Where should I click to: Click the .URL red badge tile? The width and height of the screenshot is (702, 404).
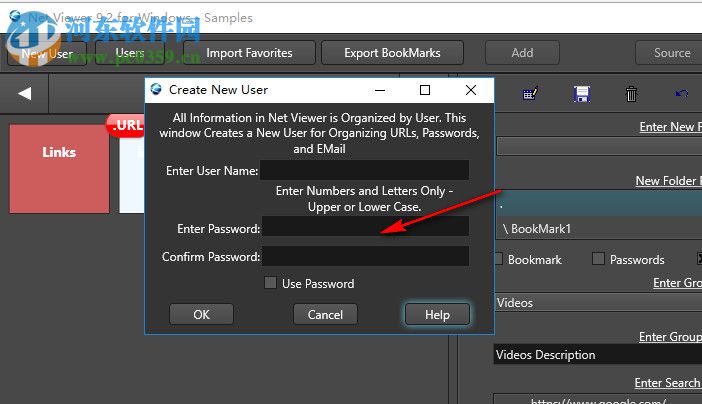point(127,125)
